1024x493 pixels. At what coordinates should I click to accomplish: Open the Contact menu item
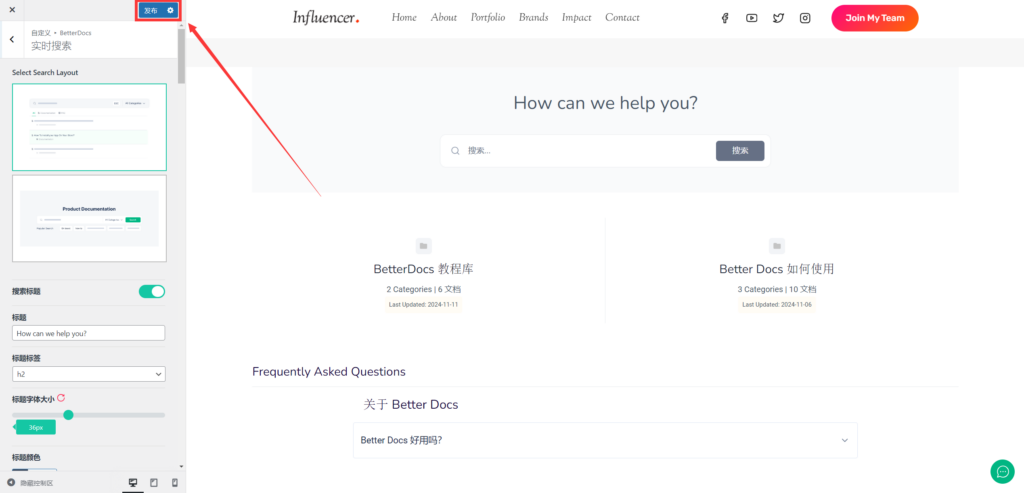(622, 18)
